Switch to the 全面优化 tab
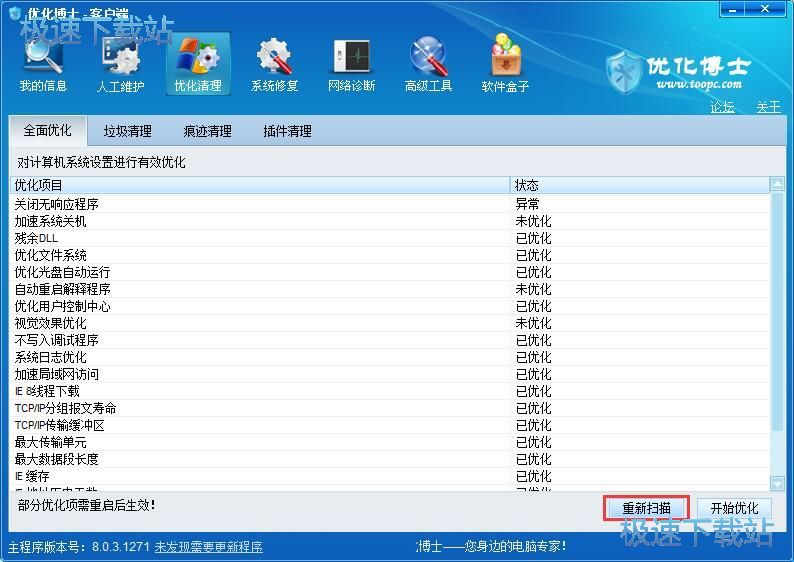This screenshot has height=562, width=794. coord(48,131)
